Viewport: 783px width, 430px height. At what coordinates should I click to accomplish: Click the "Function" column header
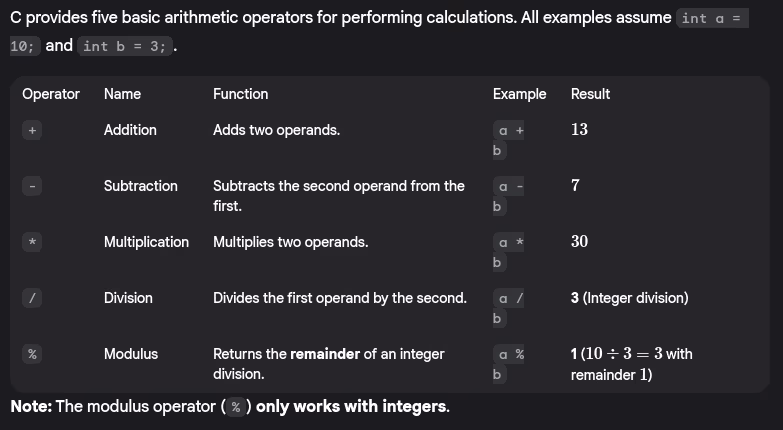coord(240,94)
